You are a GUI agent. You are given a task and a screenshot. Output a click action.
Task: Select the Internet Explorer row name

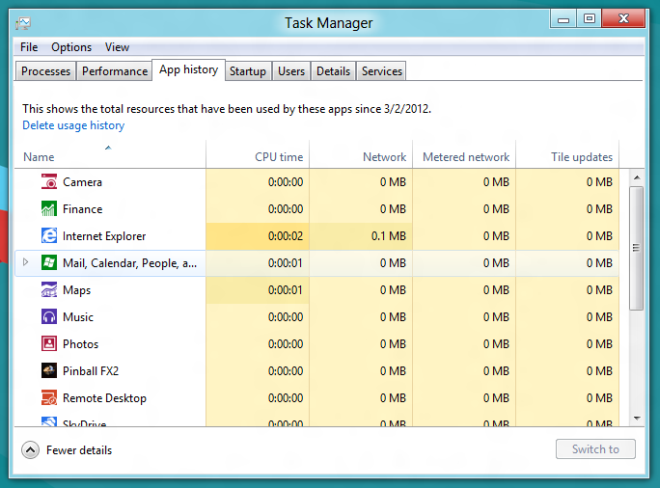(x=104, y=236)
